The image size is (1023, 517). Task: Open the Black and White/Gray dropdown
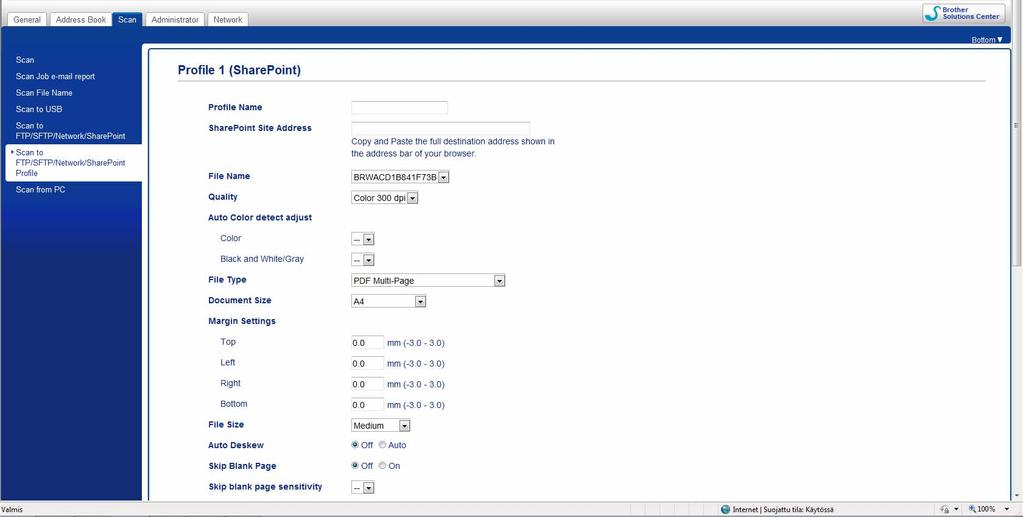coord(363,260)
